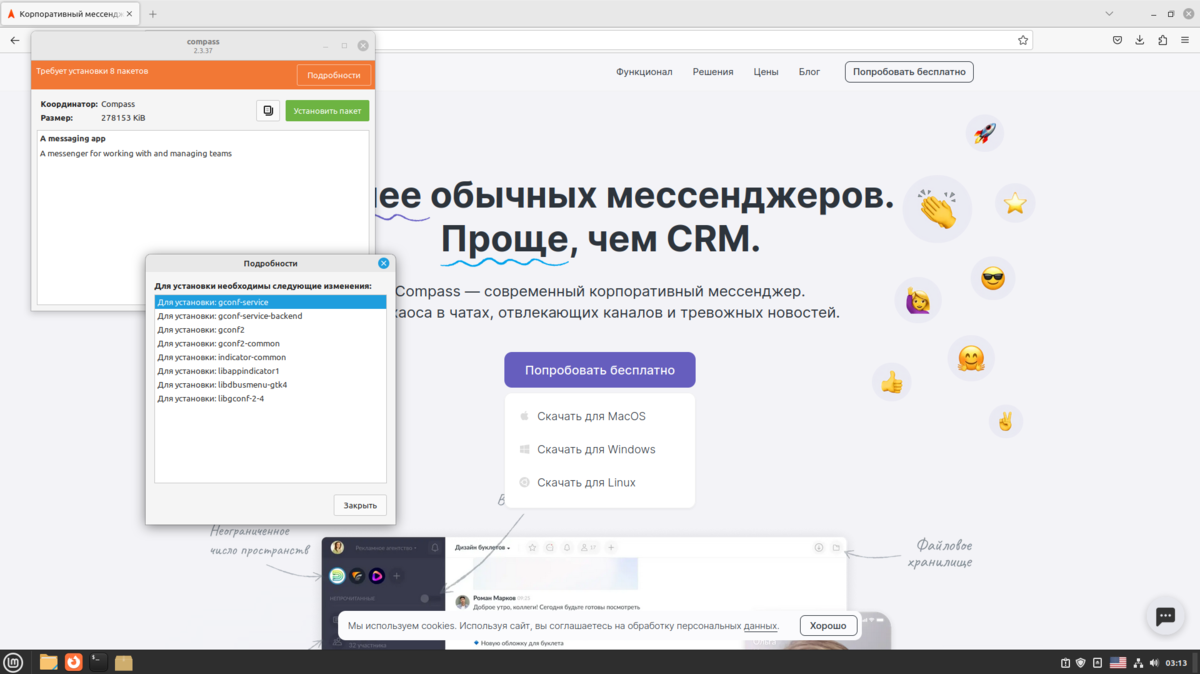Open the Linux Mint start menu

click(14, 662)
